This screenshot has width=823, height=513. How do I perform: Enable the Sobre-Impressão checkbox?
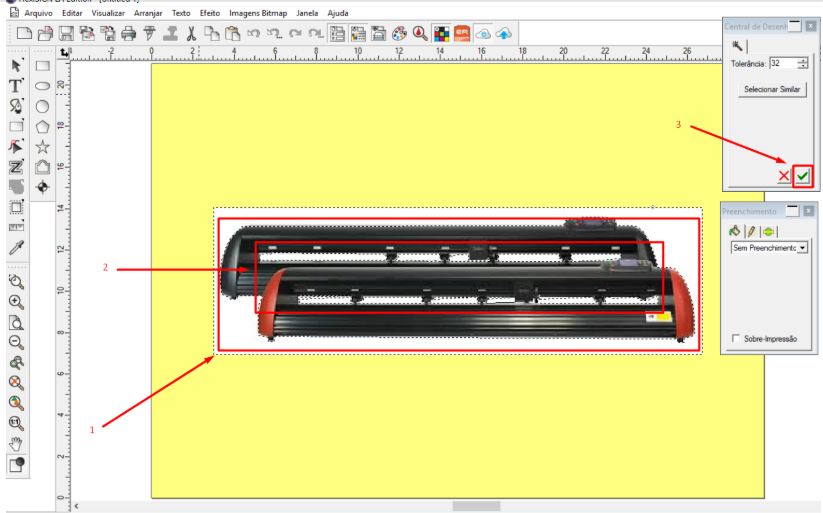pos(737,339)
